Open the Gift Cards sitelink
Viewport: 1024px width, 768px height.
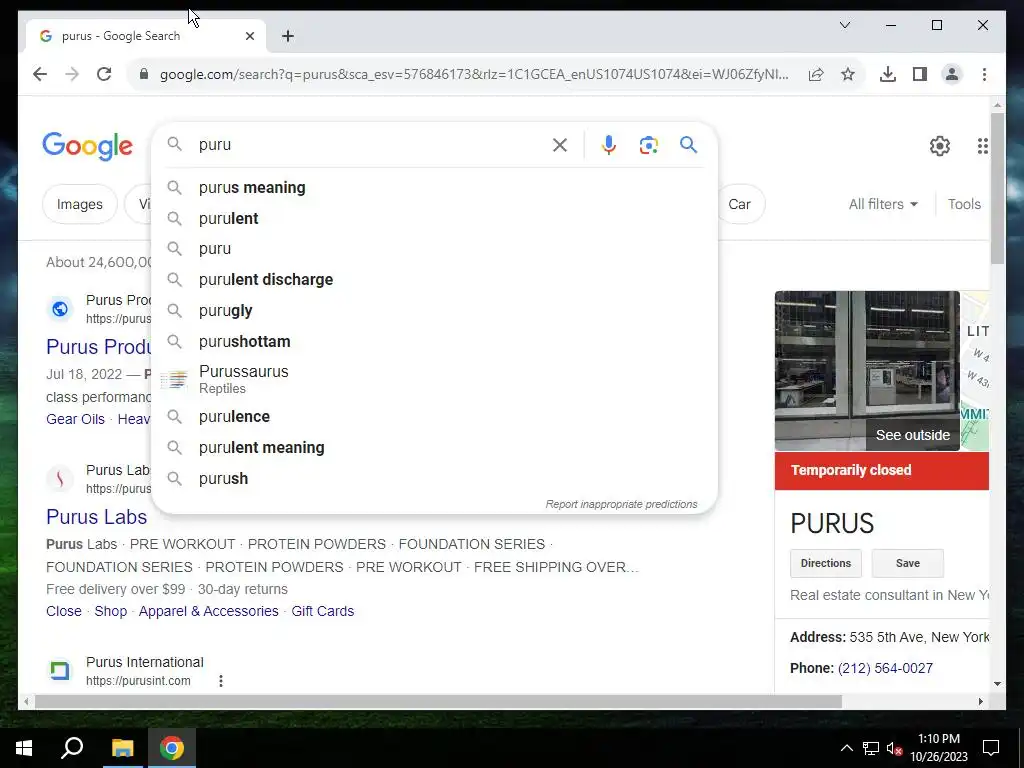323,611
